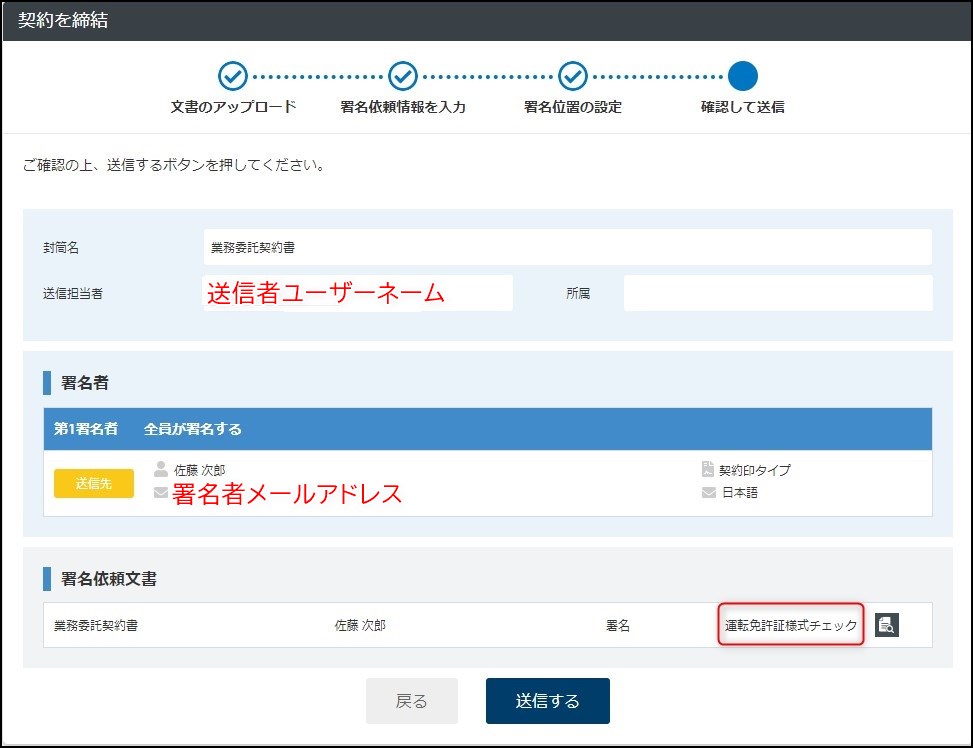Click 佐藤 次郎 in the document row
Screen dimensions: 973x748
(x=360, y=625)
